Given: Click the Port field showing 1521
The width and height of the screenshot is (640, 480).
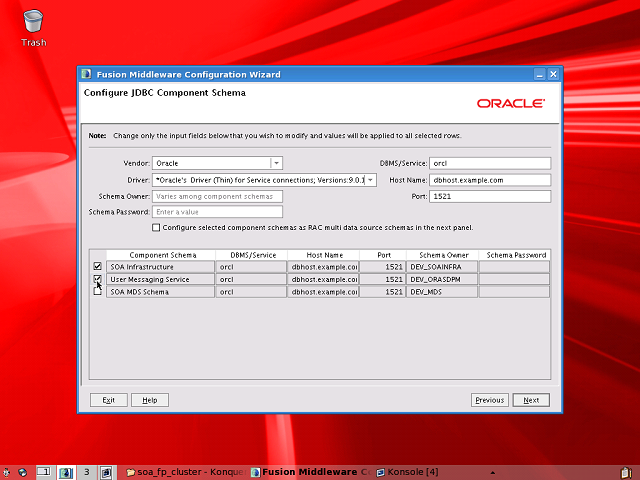Looking at the screenshot, I should click(490, 196).
